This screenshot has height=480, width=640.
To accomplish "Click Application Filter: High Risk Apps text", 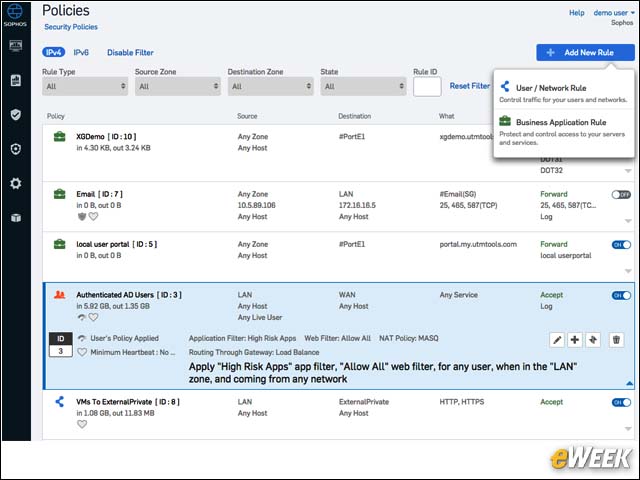I will [x=242, y=338].
